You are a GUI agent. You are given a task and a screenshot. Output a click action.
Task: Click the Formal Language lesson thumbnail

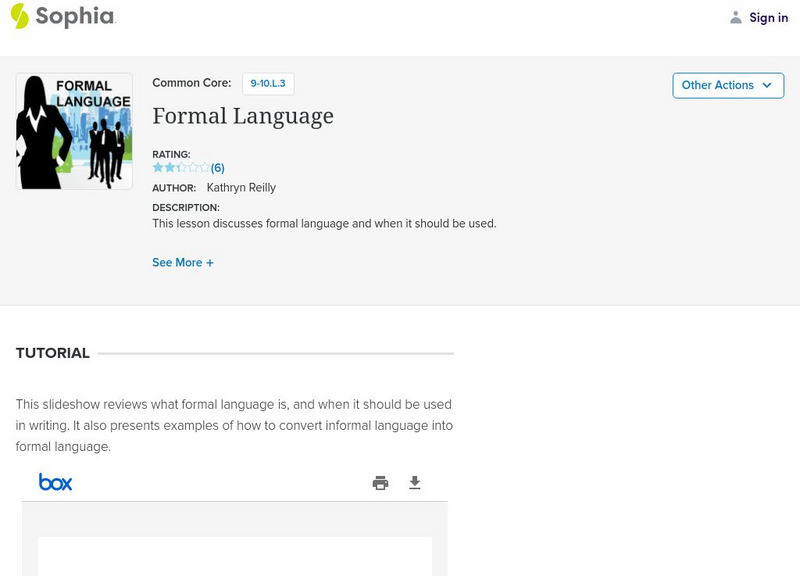(74, 131)
